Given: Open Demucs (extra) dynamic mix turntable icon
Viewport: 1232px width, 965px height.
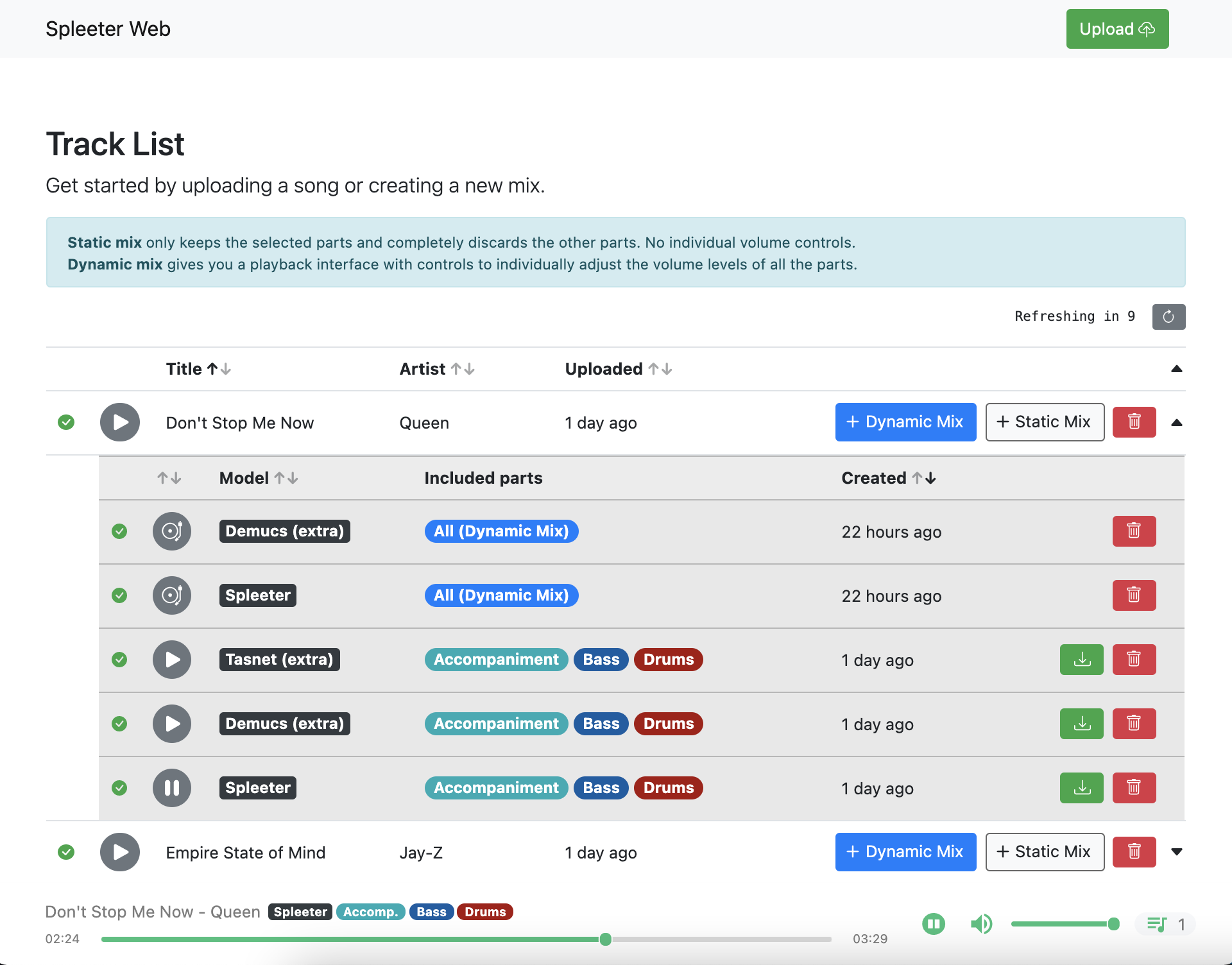Looking at the screenshot, I should pos(171,531).
